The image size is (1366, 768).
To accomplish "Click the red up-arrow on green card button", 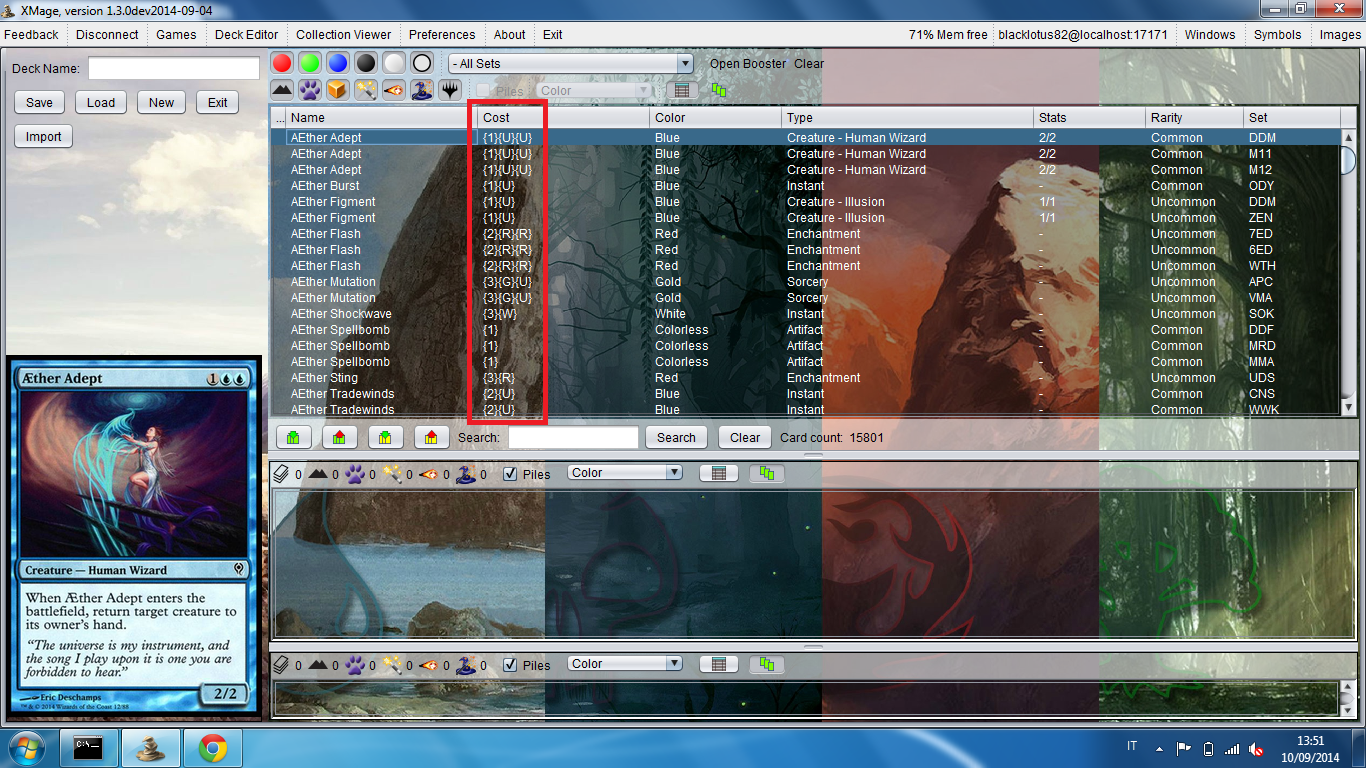I will (340, 437).
